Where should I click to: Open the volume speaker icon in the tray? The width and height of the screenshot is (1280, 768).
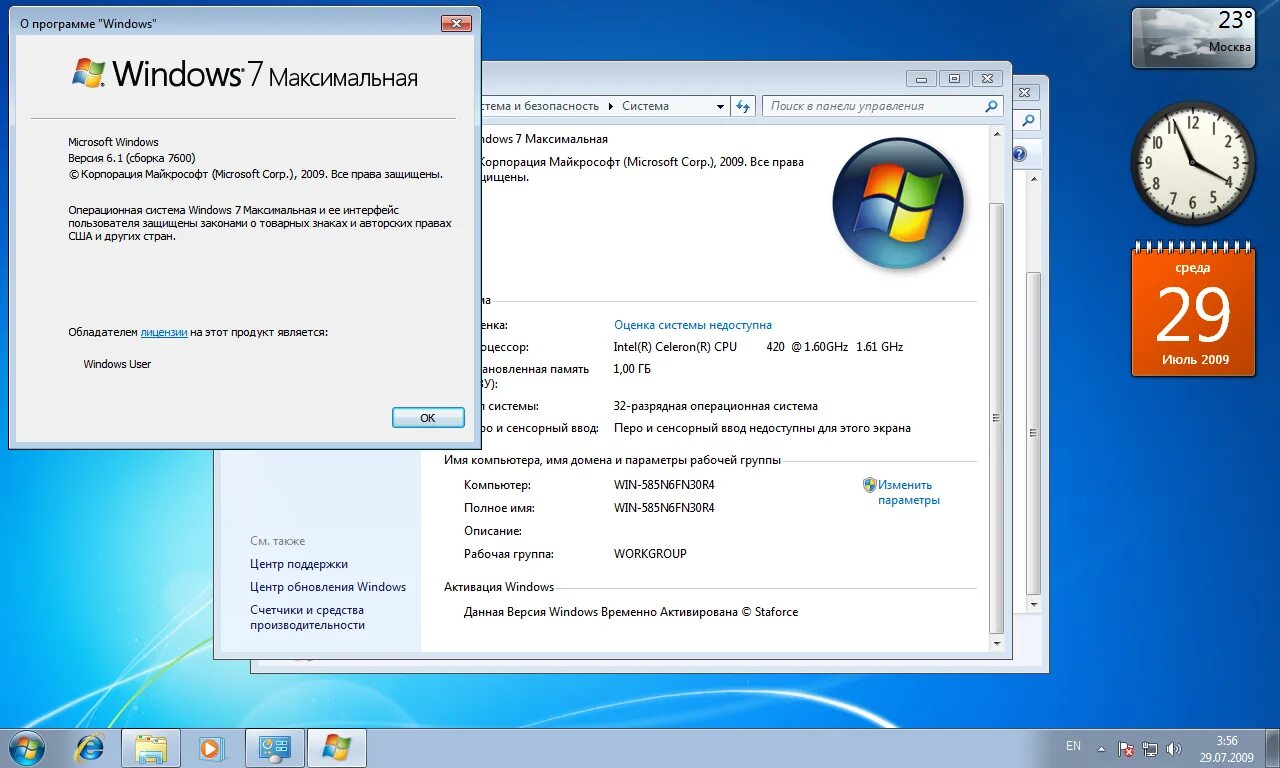click(x=1173, y=748)
